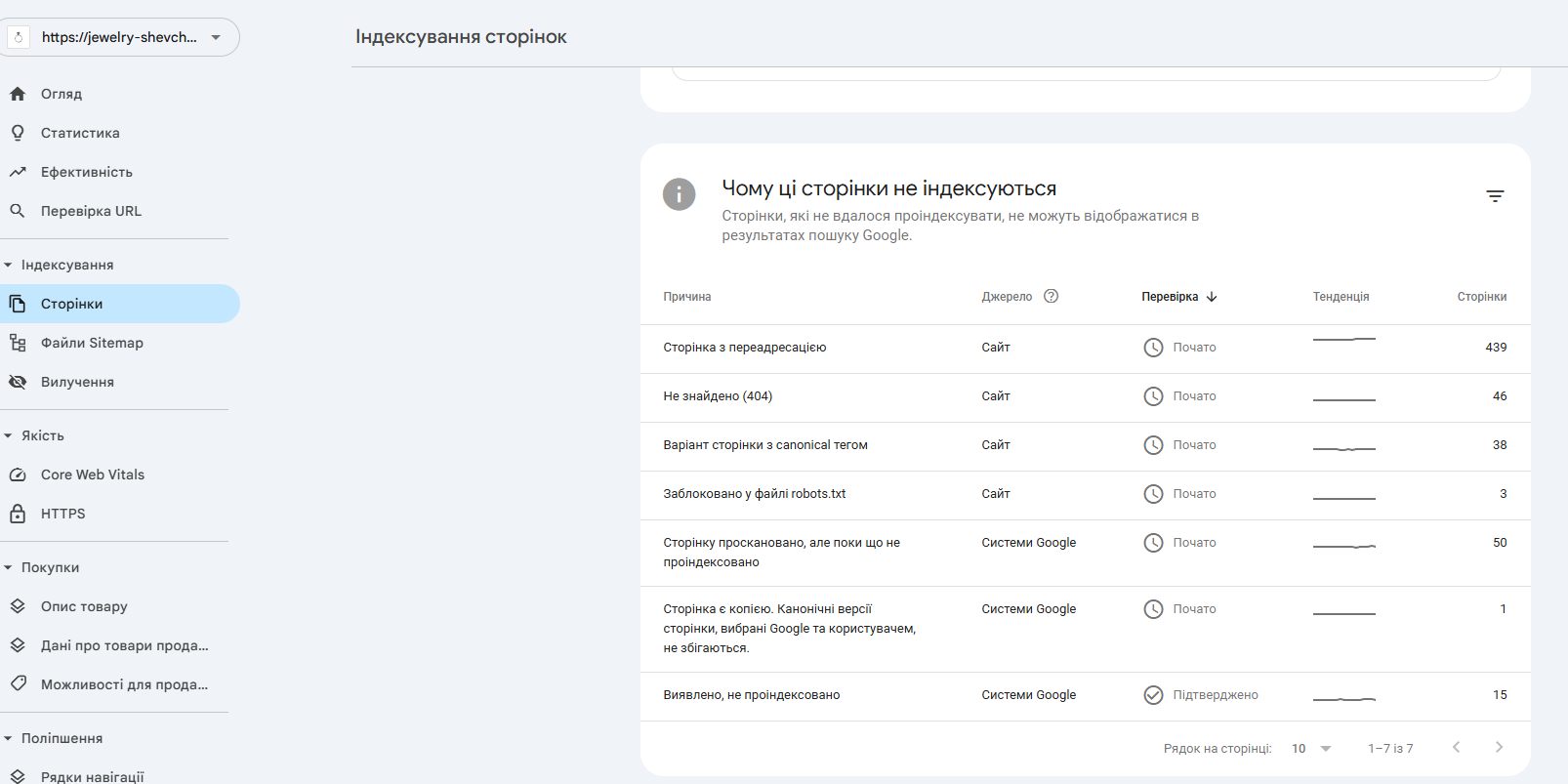Click the info icon beside table heading
1568x784 pixels.
pyautogui.click(x=679, y=194)
